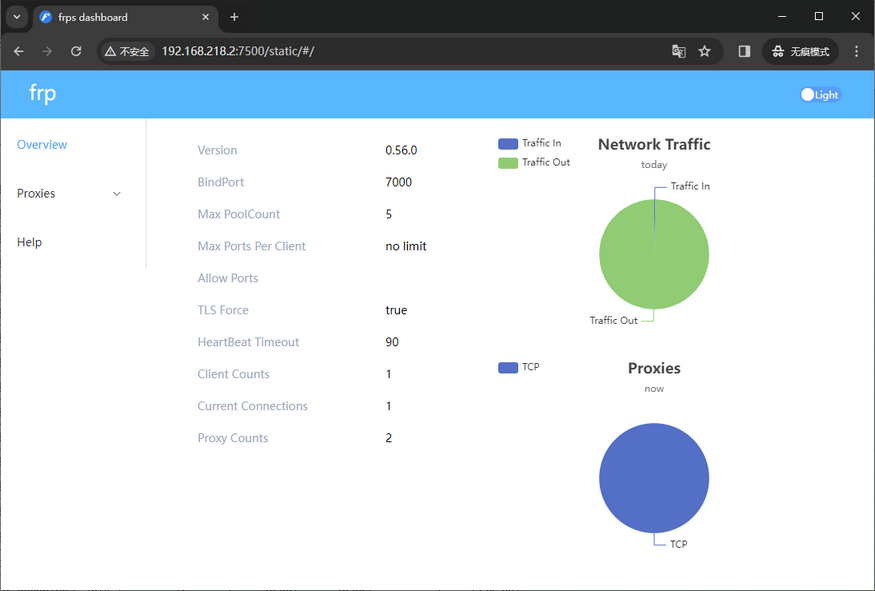The height and width of the screenshot is (591, 875).
Task: Toggle Traffic In legend item
Action: click(530, 144)
